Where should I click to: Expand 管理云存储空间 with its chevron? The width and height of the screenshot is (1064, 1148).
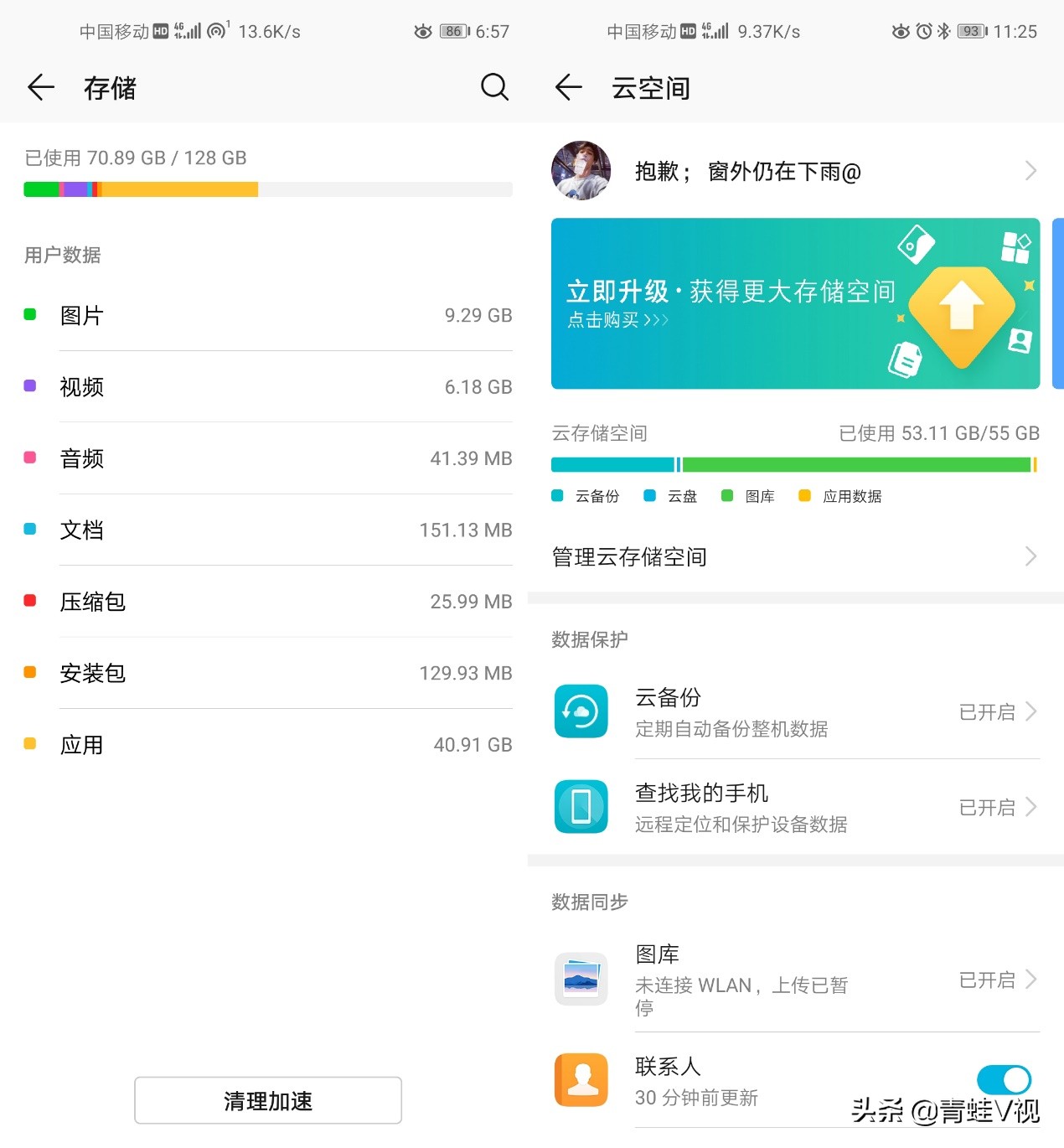point(1030,556)
